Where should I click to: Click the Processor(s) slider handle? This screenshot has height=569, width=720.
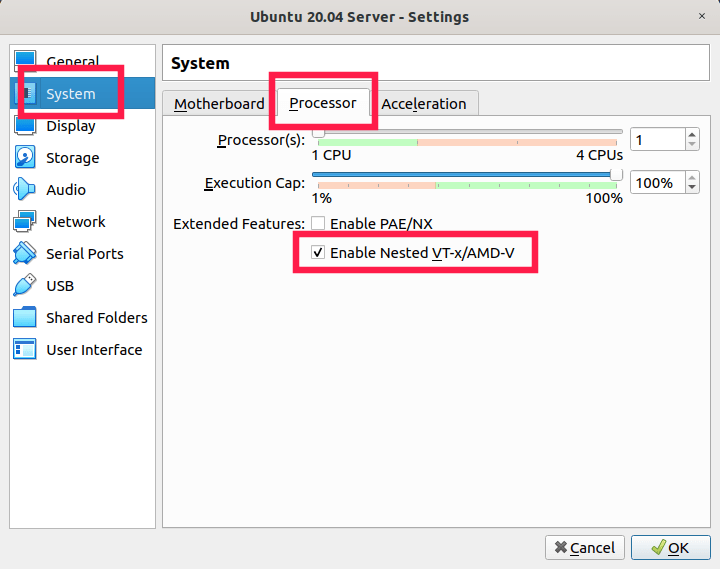pyautogui.click(x=318, y=133)
